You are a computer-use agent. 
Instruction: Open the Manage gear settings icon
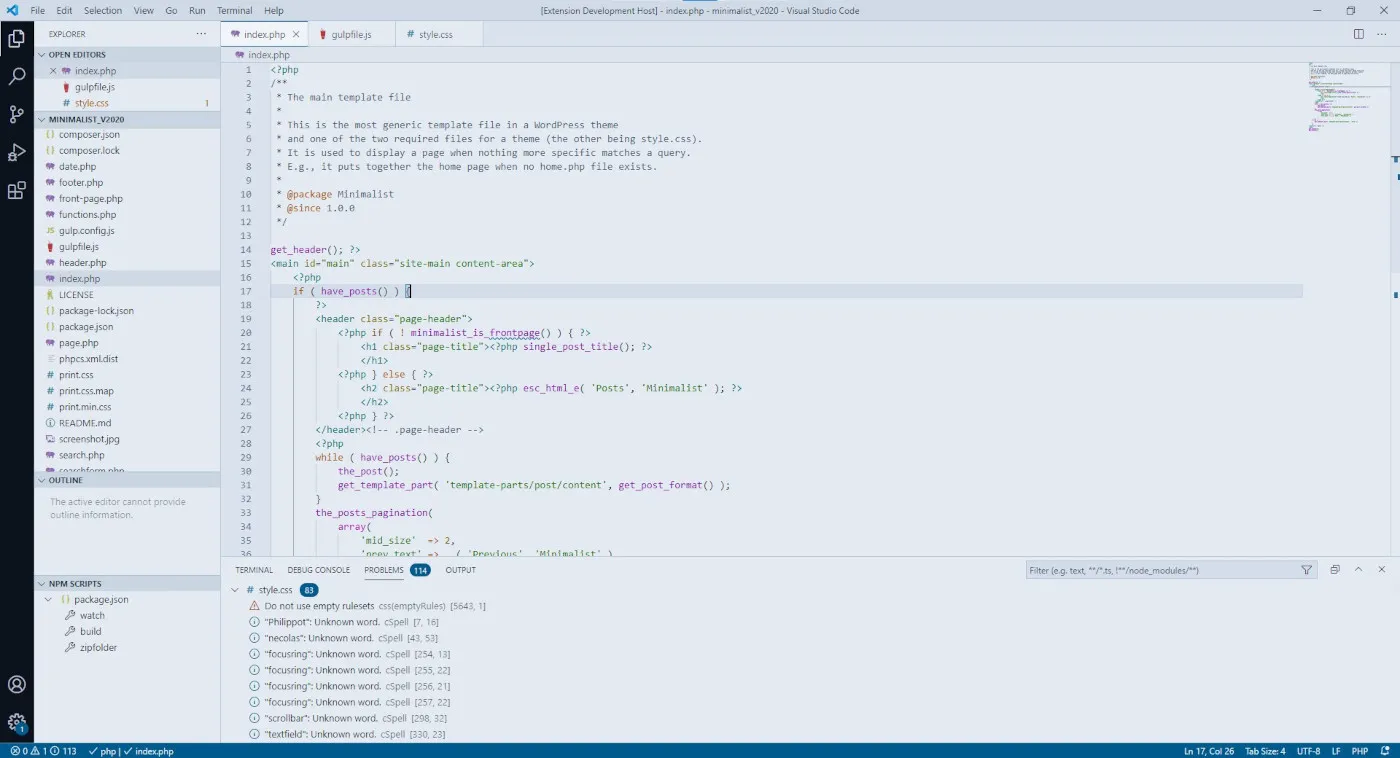(17, 722)
